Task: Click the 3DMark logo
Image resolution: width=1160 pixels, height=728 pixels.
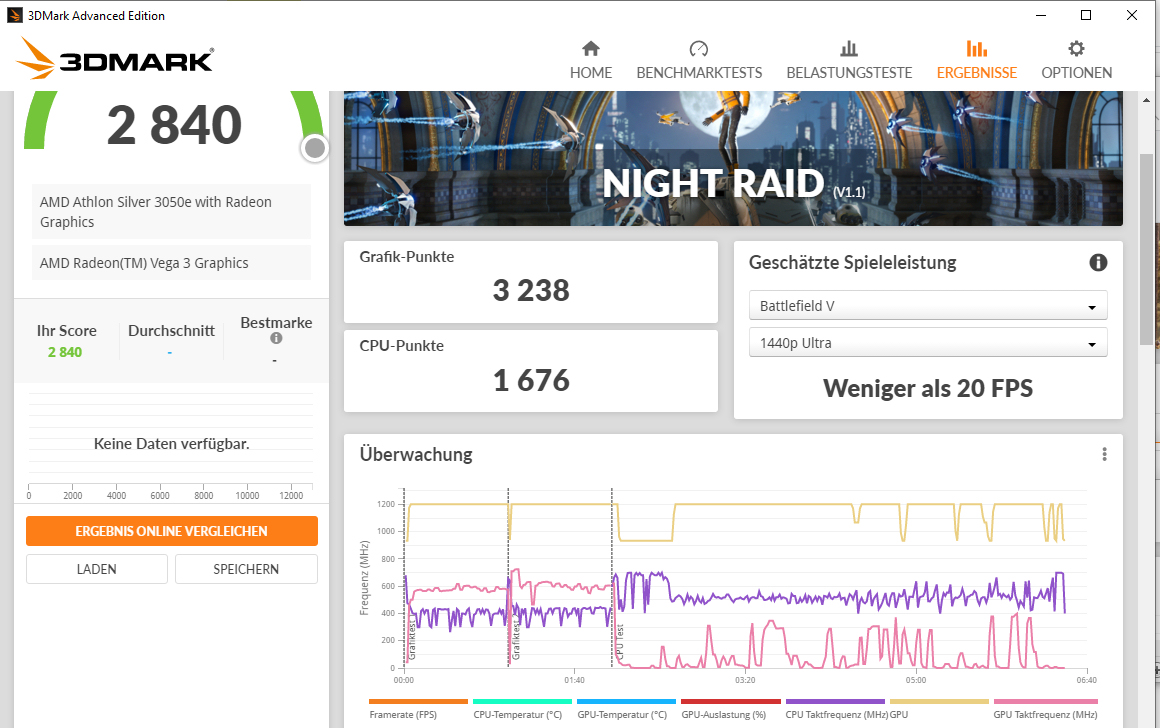Action: 115,58
